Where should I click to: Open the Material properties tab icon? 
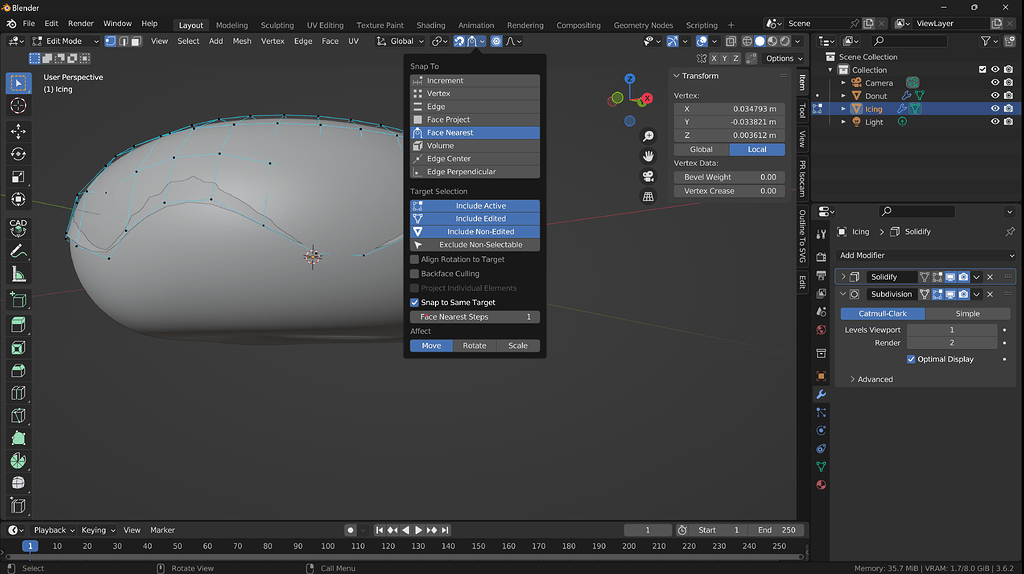pos(822,485)
